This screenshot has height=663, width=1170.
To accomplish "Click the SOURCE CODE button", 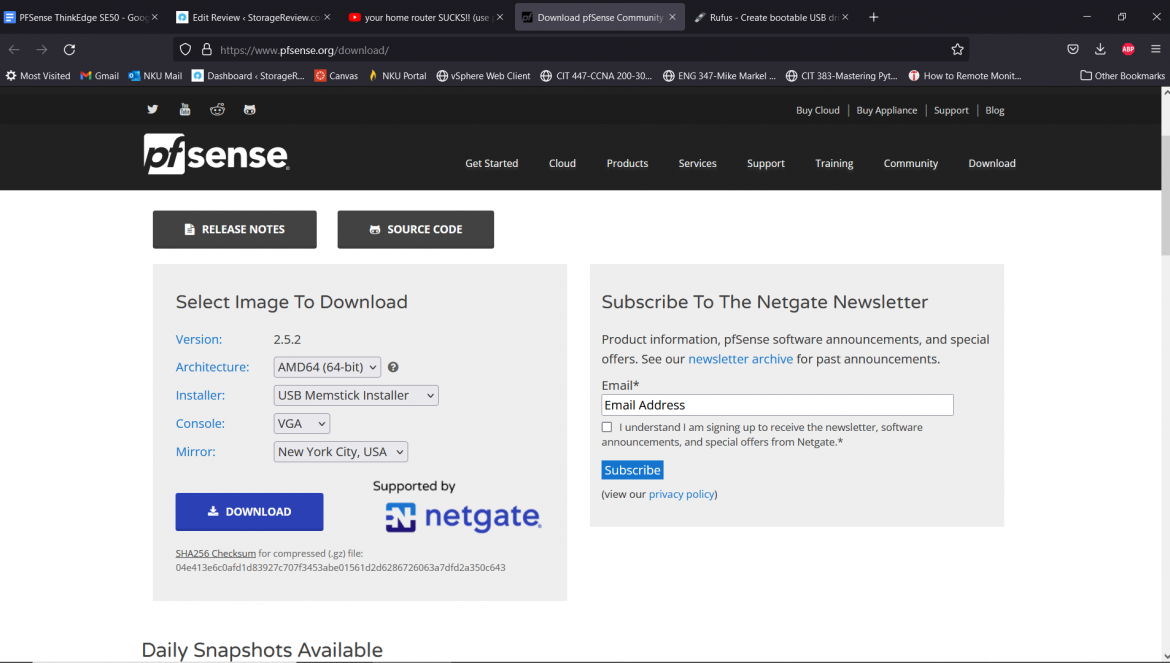I will pos(416,230).
